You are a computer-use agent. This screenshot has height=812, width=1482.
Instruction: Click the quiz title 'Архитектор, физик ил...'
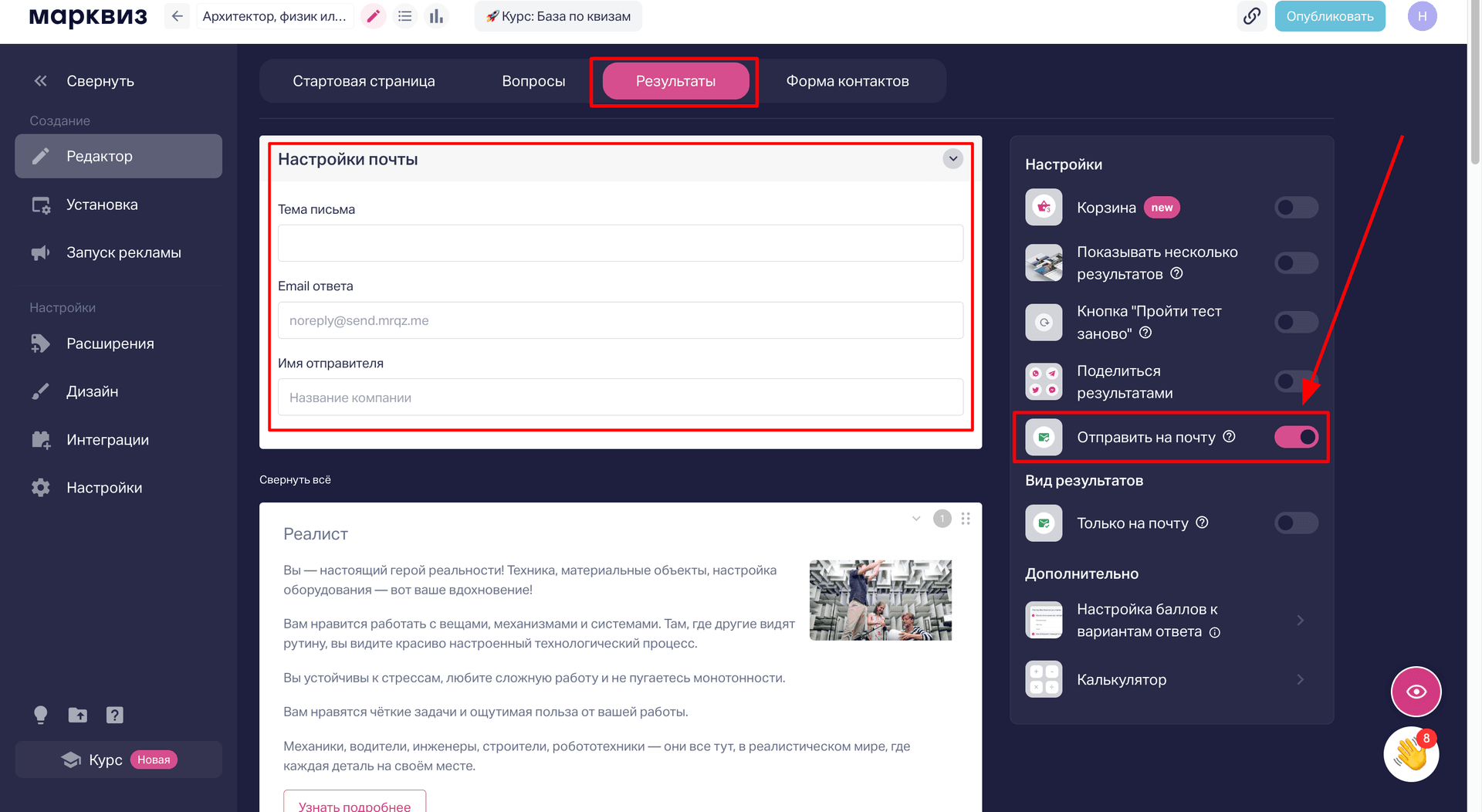[274, 16]
